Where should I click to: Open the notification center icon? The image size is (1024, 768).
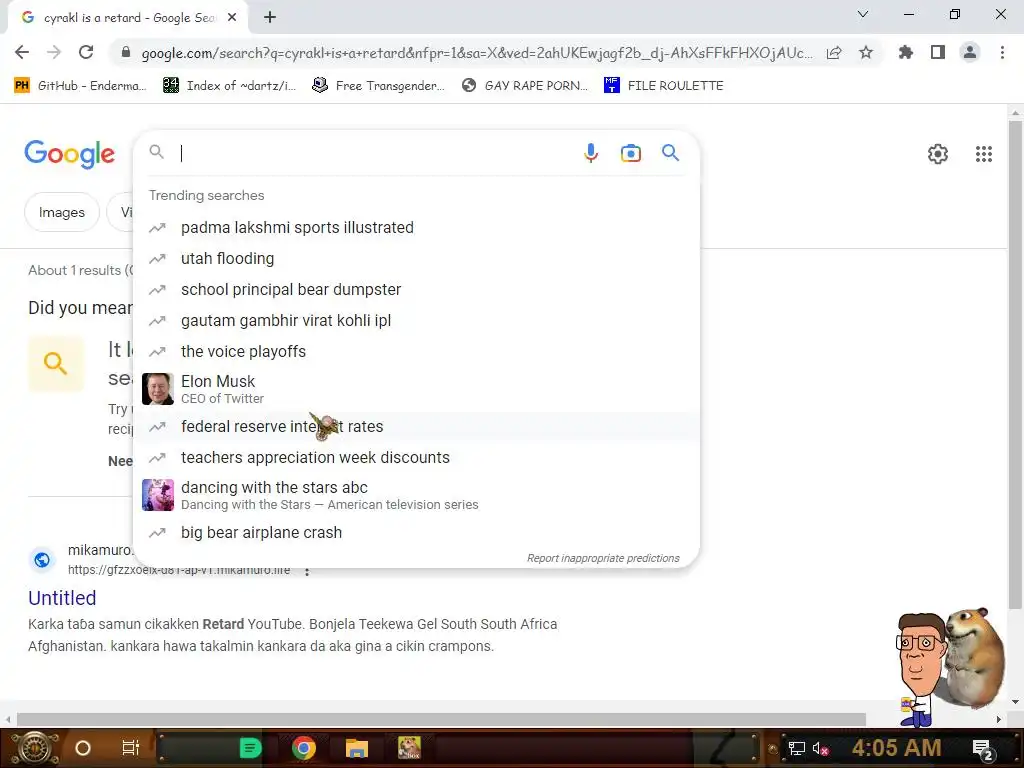983,750
